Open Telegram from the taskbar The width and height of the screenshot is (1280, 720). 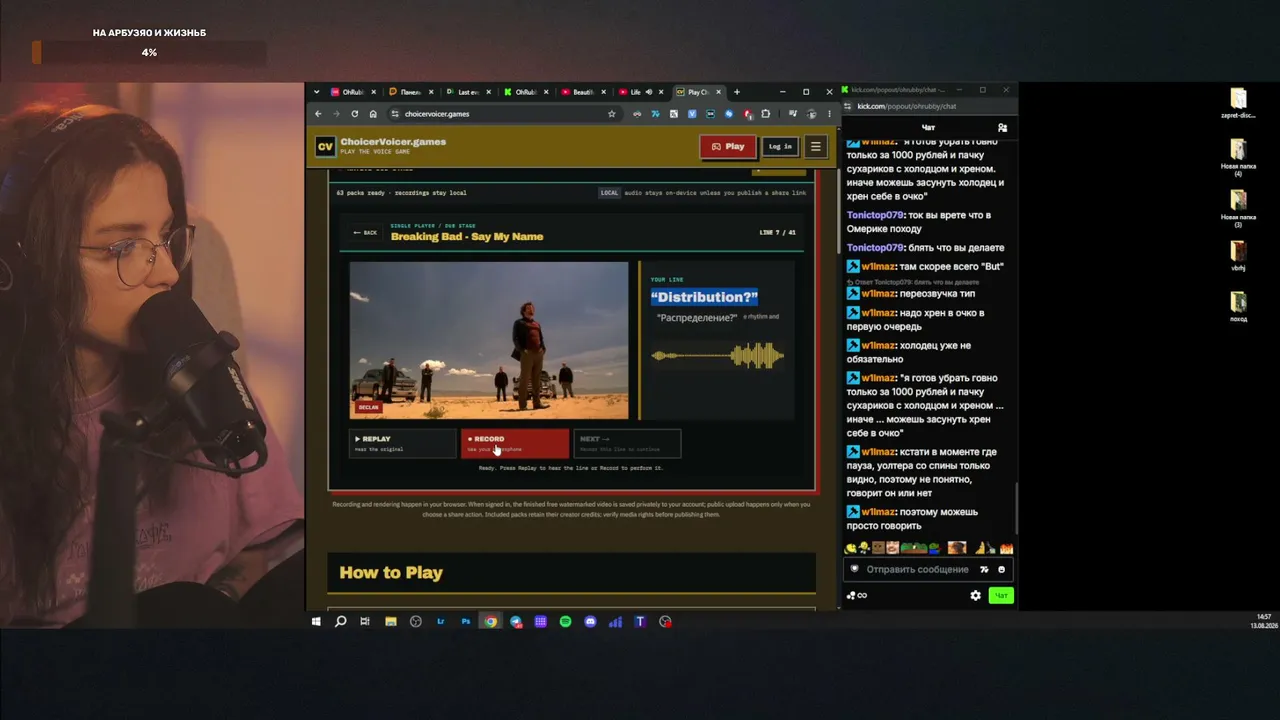(515, 622)
